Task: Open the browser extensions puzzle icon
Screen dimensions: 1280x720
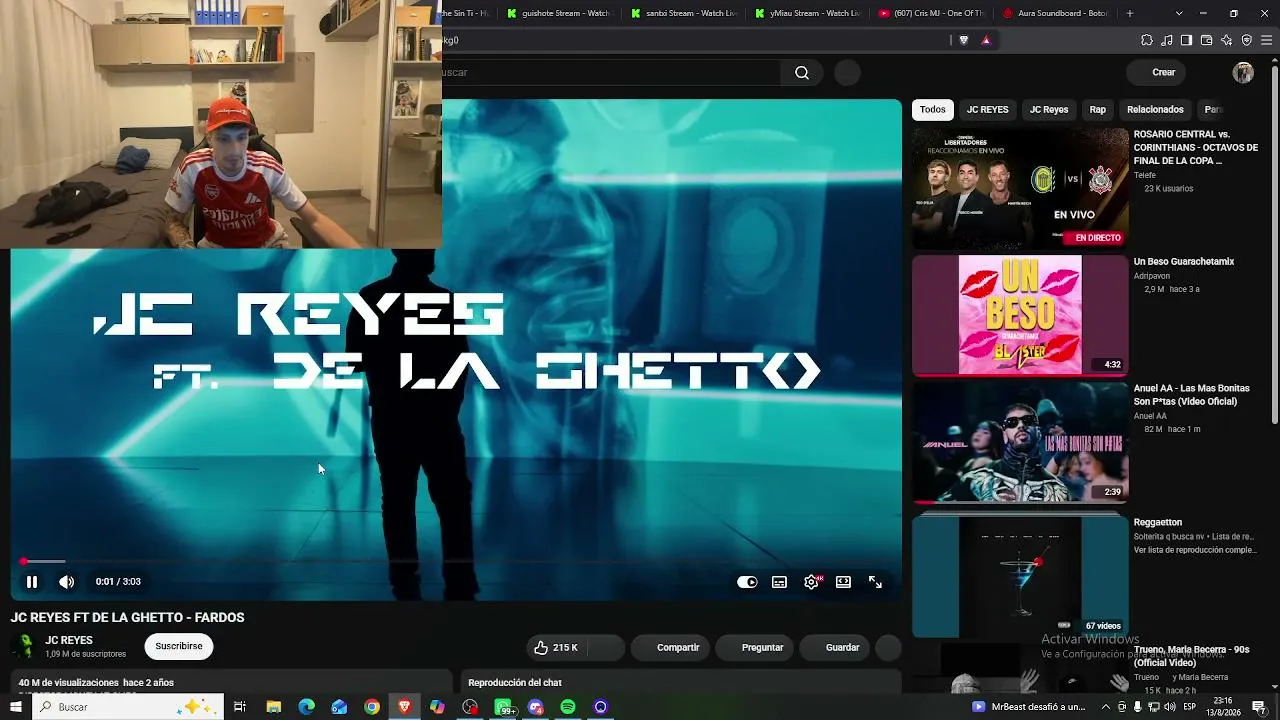Action: pos(1147,40)
